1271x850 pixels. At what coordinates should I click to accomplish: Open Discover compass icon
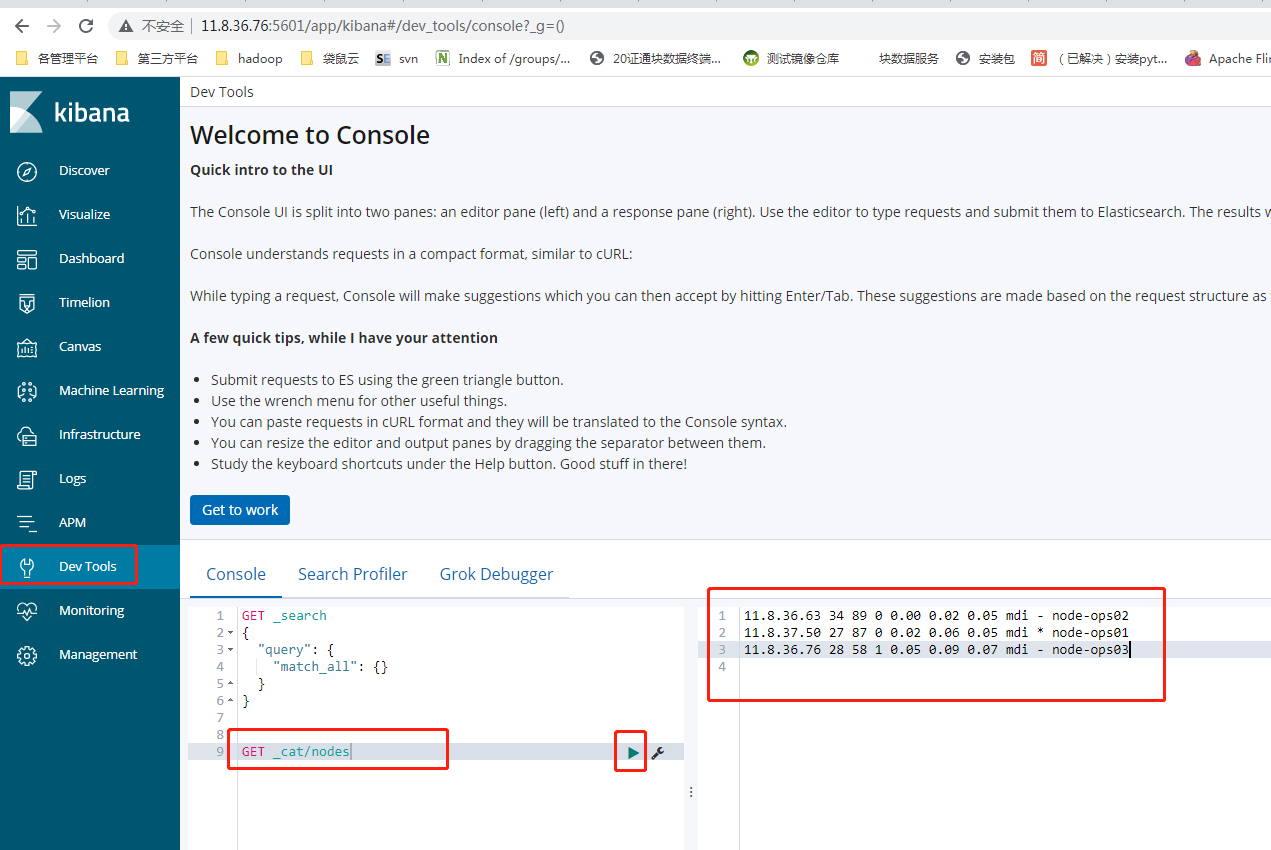[x=27, y=171]
